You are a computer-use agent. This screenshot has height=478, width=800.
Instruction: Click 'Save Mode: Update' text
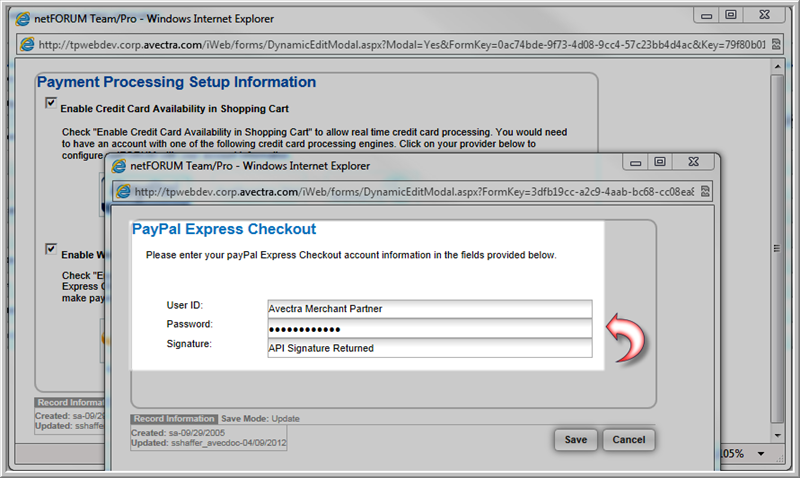(x=260, y=419)
